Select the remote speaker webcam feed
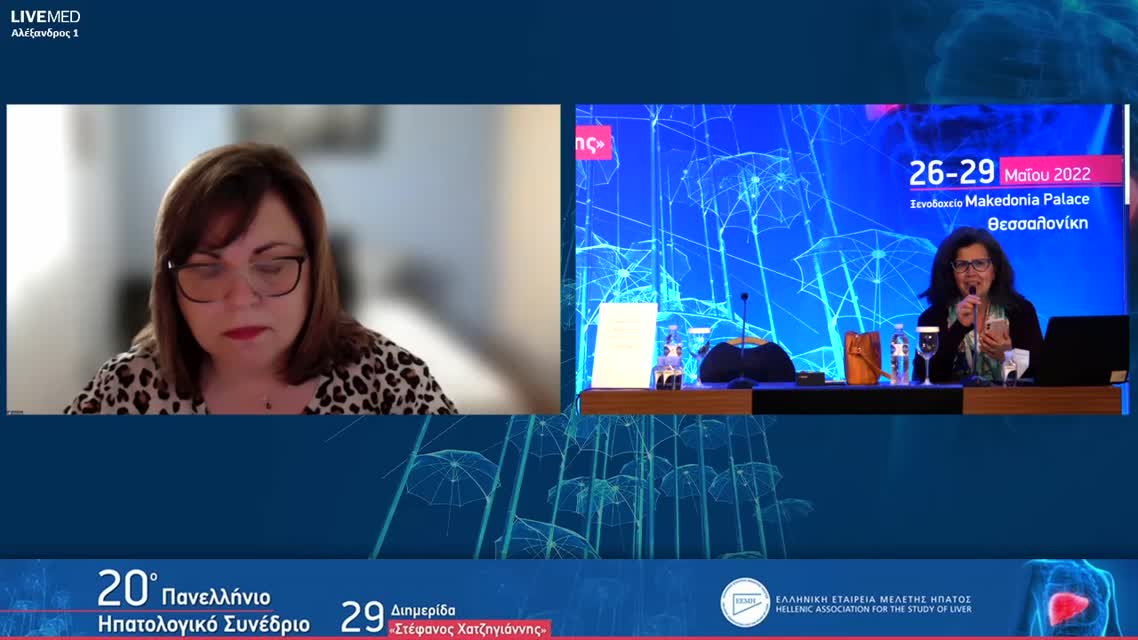Image resolution: width=1138 pixels, height=640 pixels. pyautogui.click(x=283, y=259)
